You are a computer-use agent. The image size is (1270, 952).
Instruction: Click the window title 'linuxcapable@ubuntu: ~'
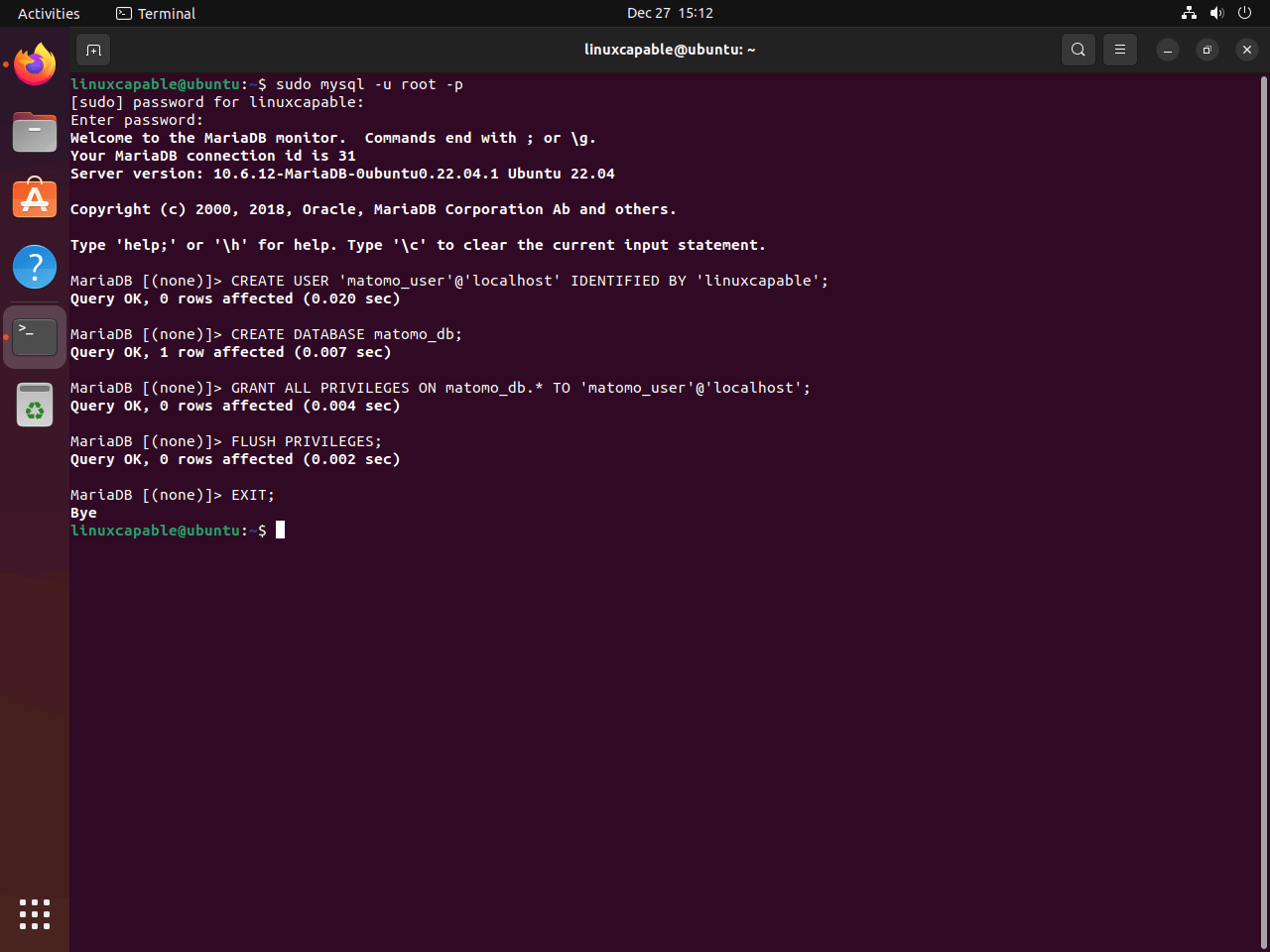pyautogui.click(x=670, y=50)
